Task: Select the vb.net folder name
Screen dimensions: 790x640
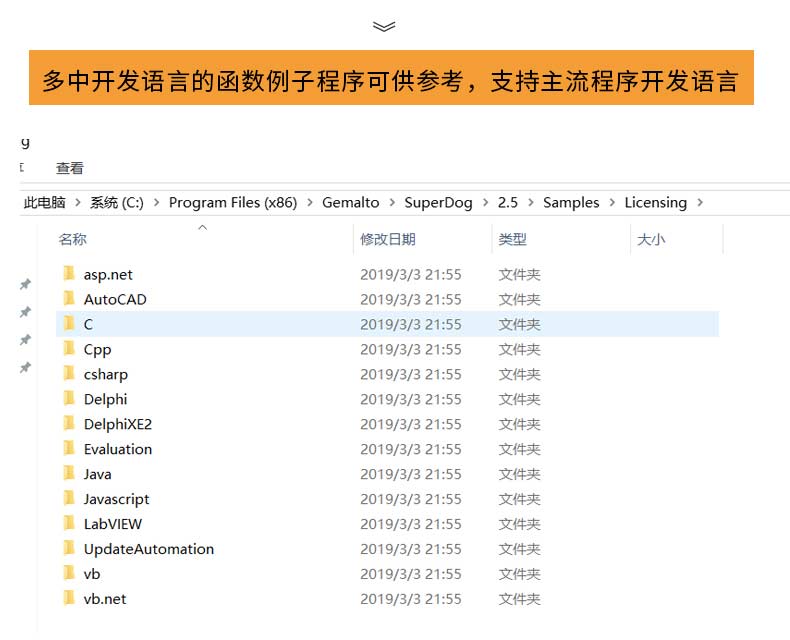Action: 105,599
